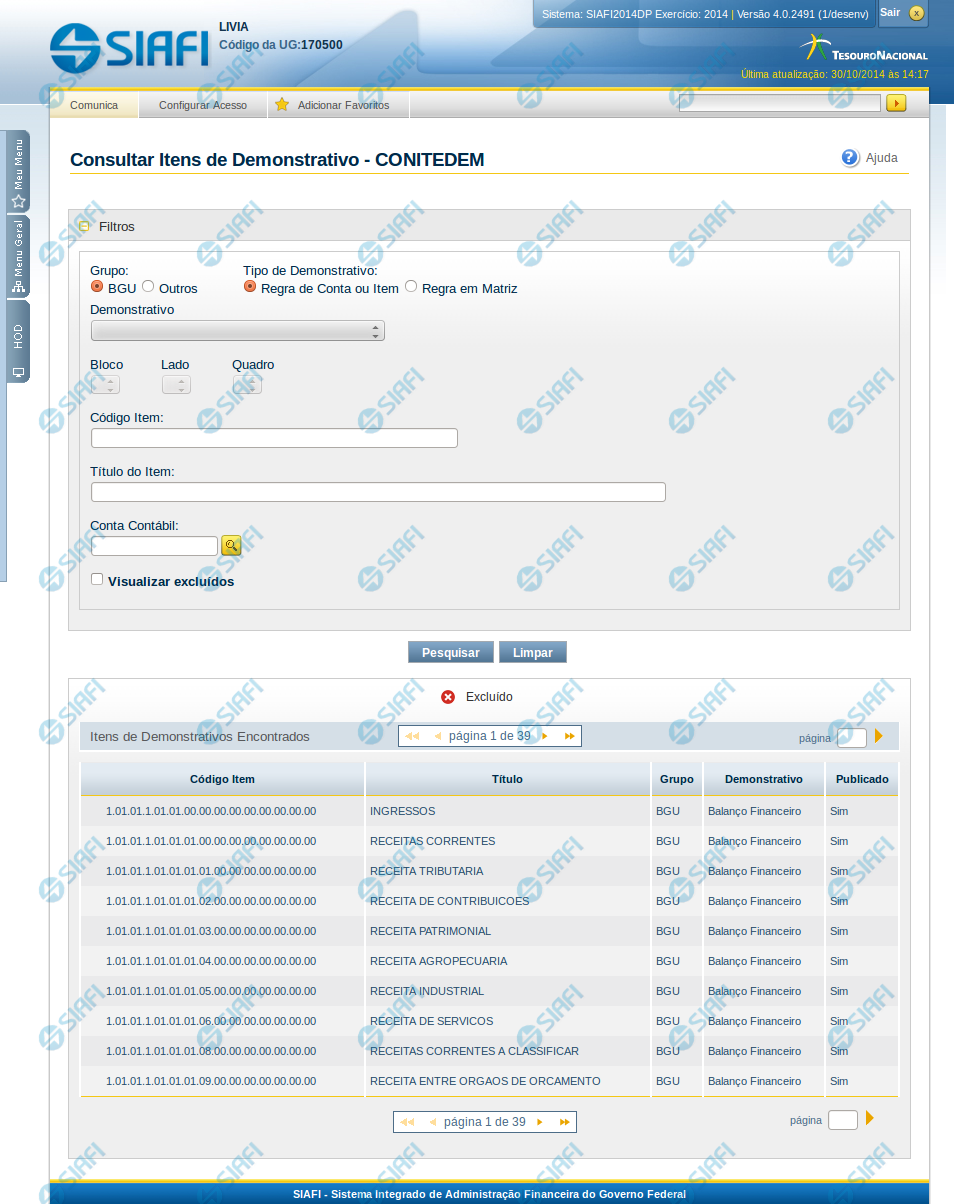Click the Pesquisar button
The image size is (954, 1204).
[450, 652]
